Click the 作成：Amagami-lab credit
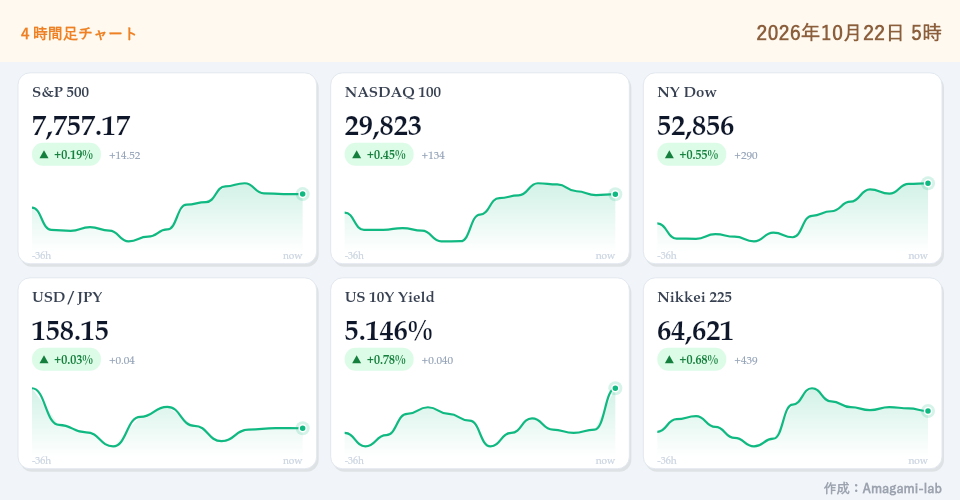This screenshot has width=960, height=500. (x=883, y=488)
